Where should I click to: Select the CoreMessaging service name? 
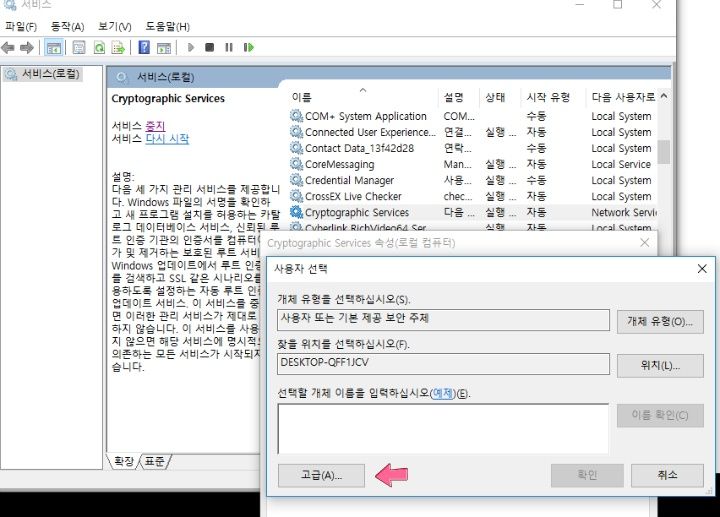pyautogui.click(x=339, y=164)
